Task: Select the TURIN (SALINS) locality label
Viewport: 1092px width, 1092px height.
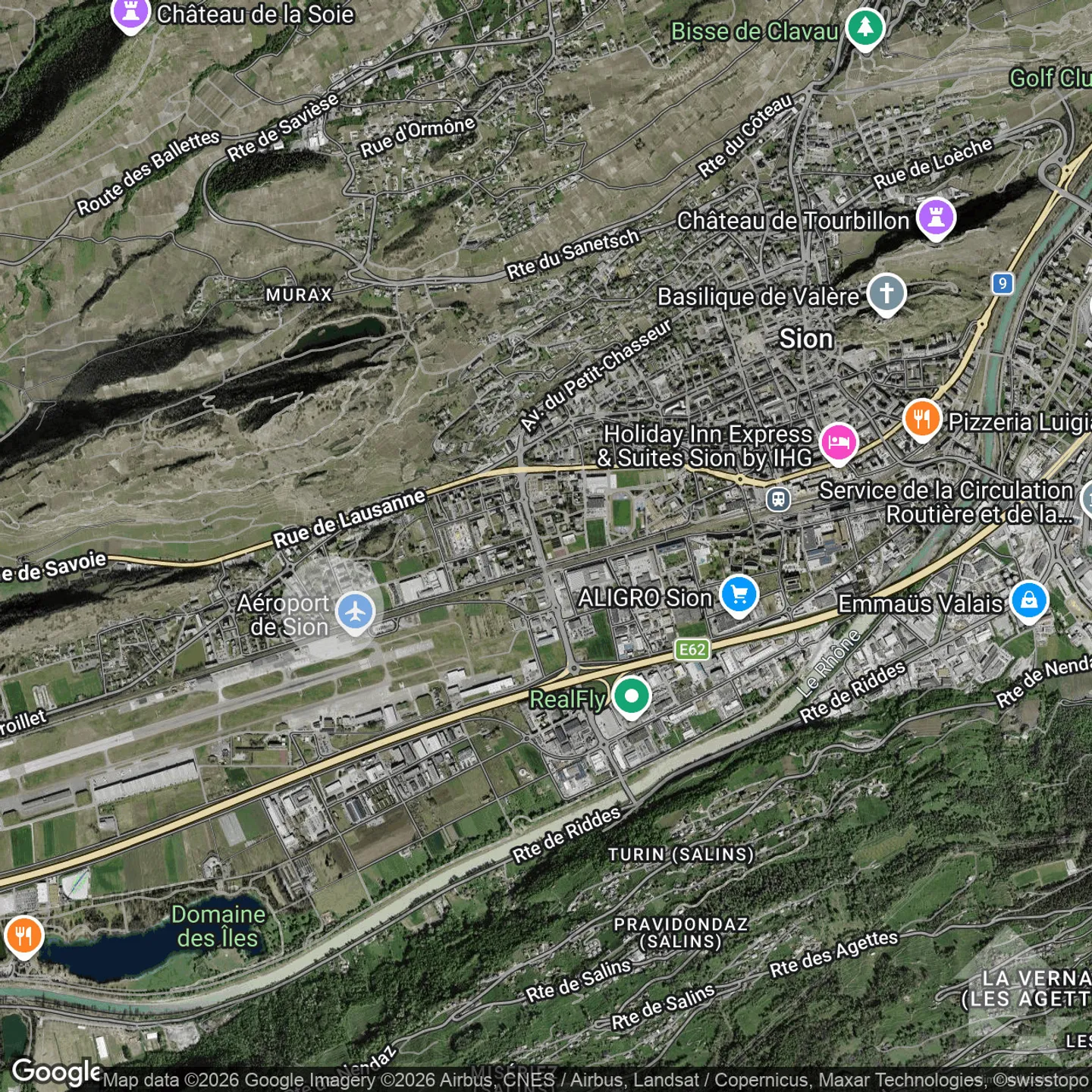Action: pos(682,855)
